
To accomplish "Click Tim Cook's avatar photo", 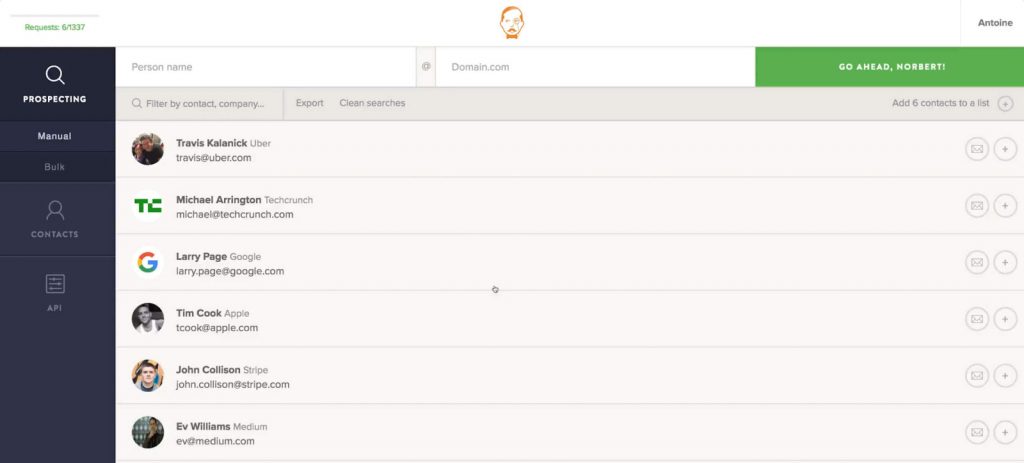I will (x=148, y=319).
